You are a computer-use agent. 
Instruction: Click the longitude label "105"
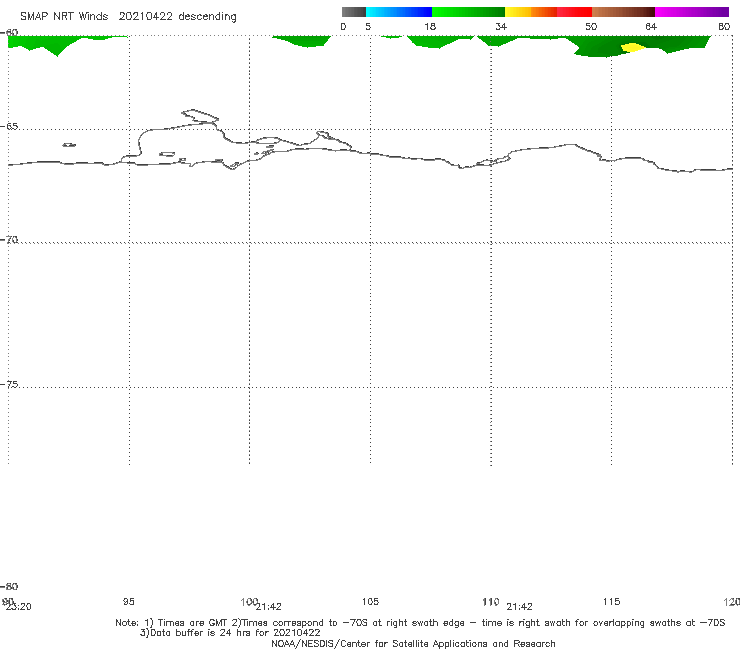[x=370, y=601]
